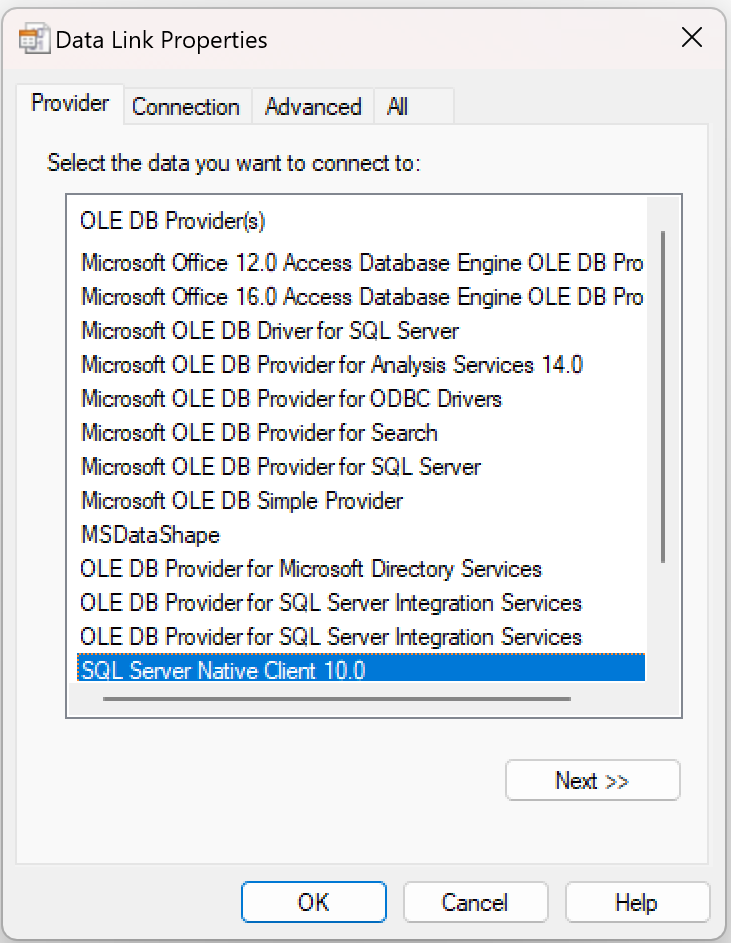
Task: Click the horizontal scrollbar of provider list
Action: (337, 699)
